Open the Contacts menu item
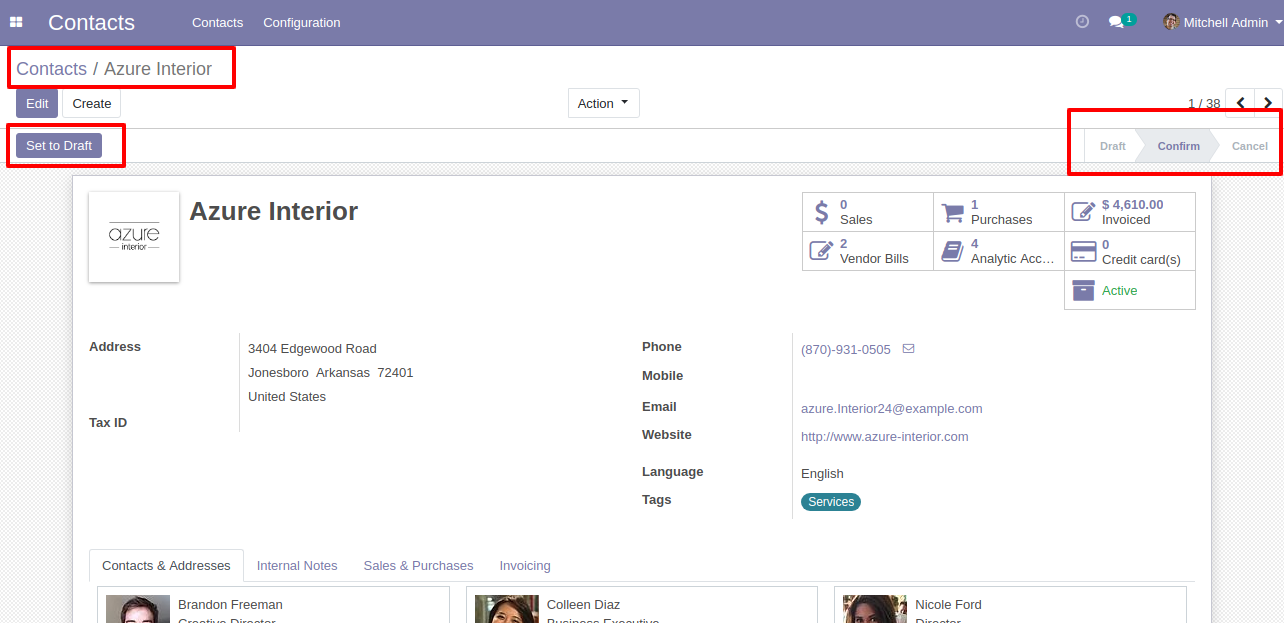 [x=217, y=22]
